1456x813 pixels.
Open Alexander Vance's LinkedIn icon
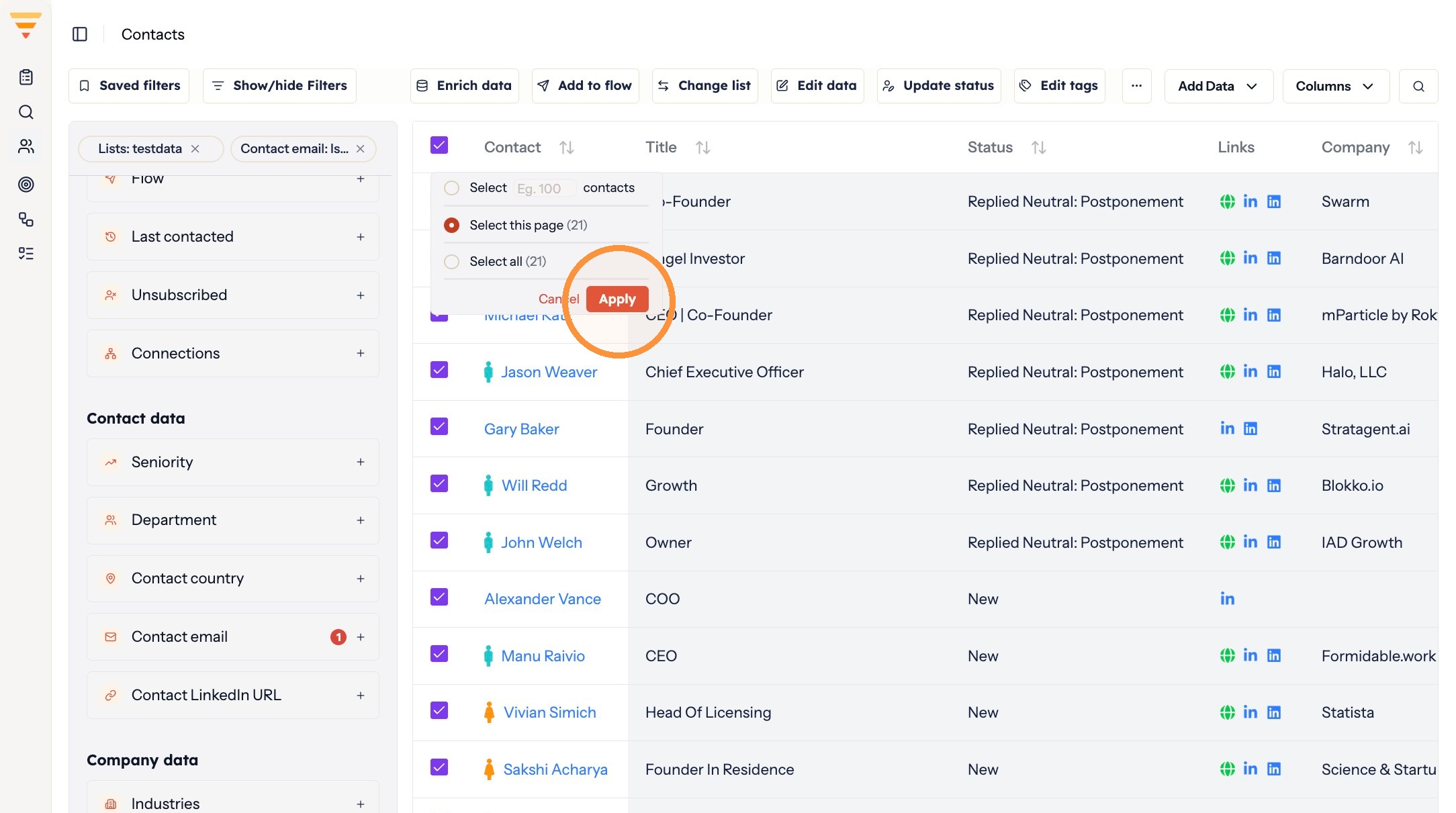pos(1227,599)
